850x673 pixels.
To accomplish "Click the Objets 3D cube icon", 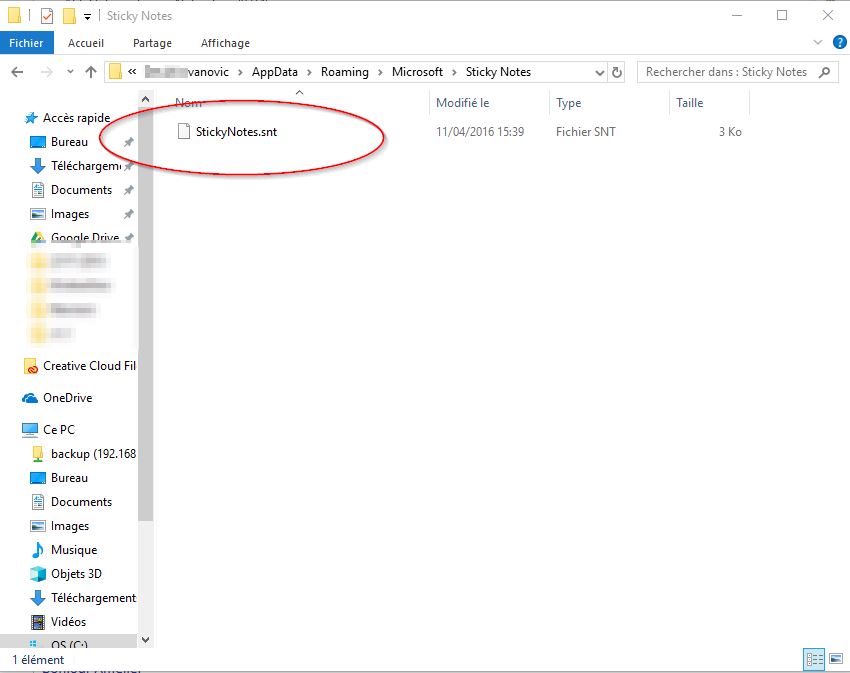I will [38, 574].
